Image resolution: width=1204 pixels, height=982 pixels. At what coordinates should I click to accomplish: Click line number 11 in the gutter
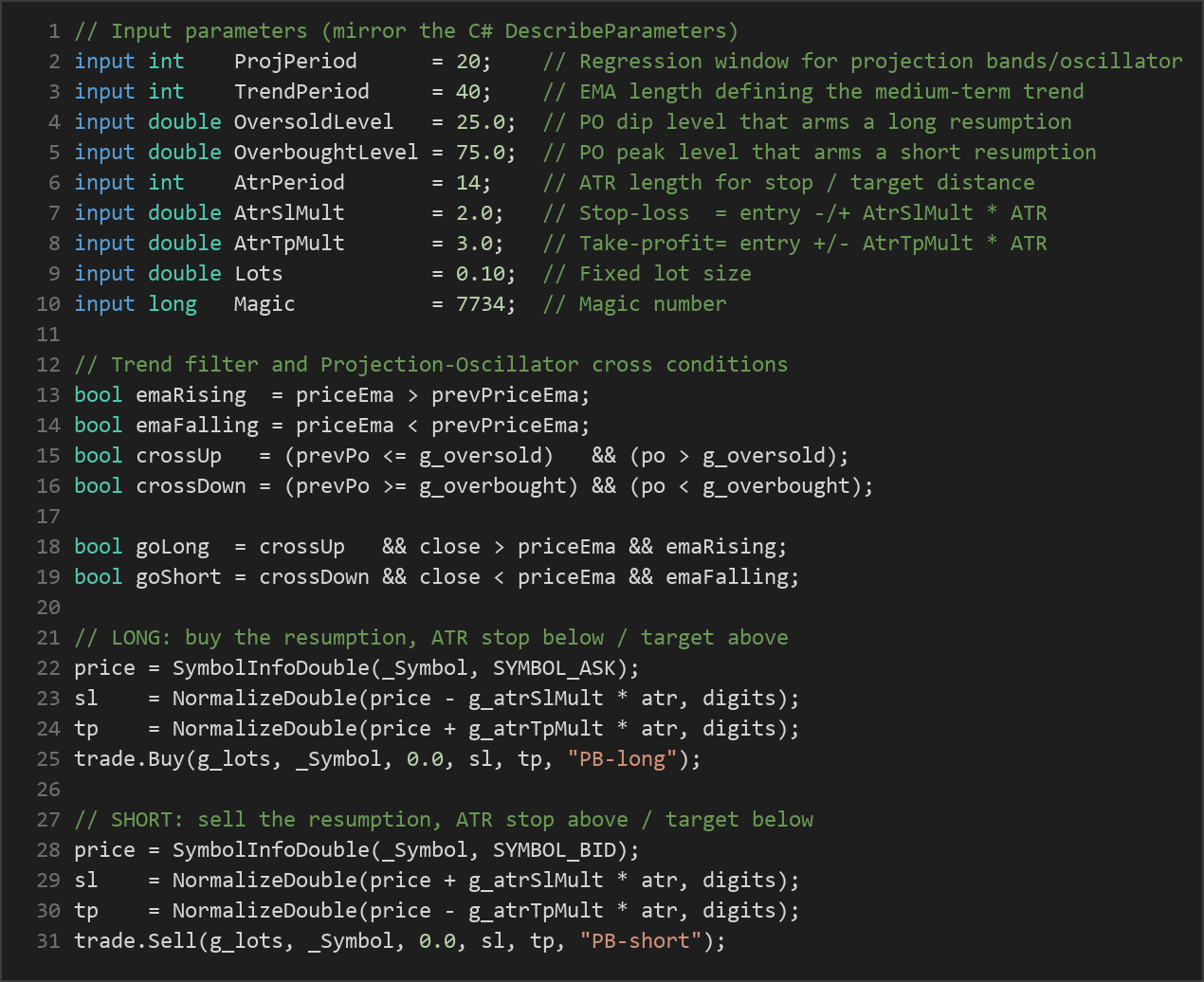click(48, 335)
